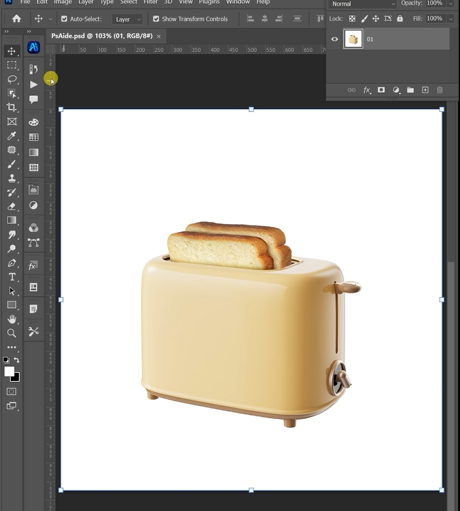Open the Window menu

click(x=238, y=2)
